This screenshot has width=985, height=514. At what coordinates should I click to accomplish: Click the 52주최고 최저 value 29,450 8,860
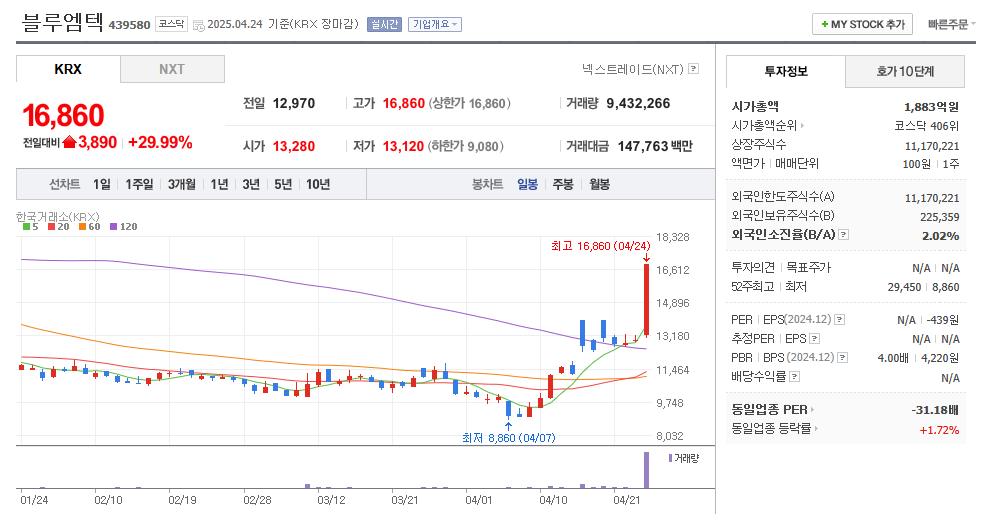tap(923, 287)
